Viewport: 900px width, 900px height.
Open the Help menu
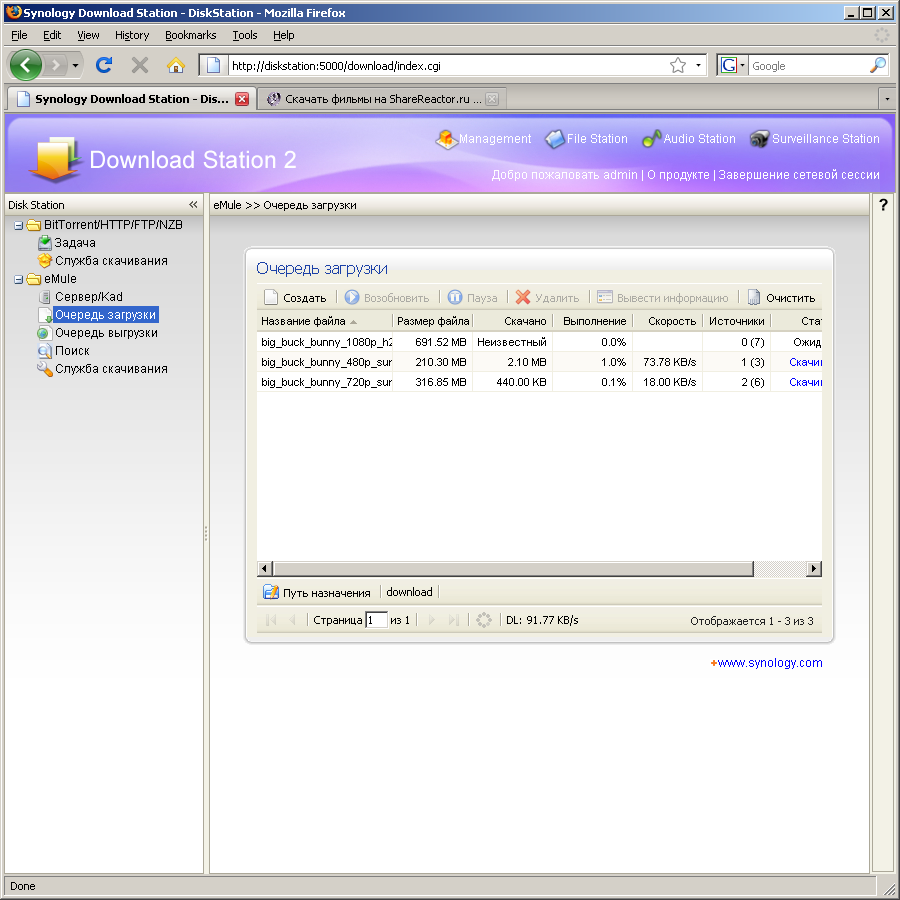(283, 35)
